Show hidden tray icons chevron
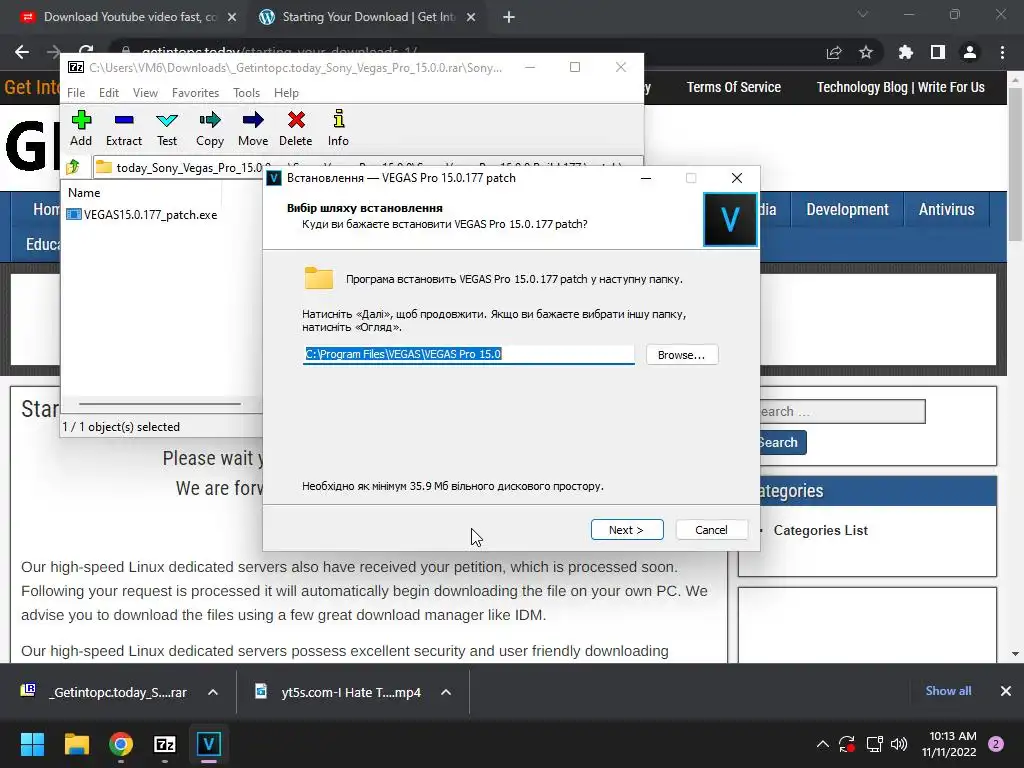The image size is (1024, 768). click(x=823, y=744)
